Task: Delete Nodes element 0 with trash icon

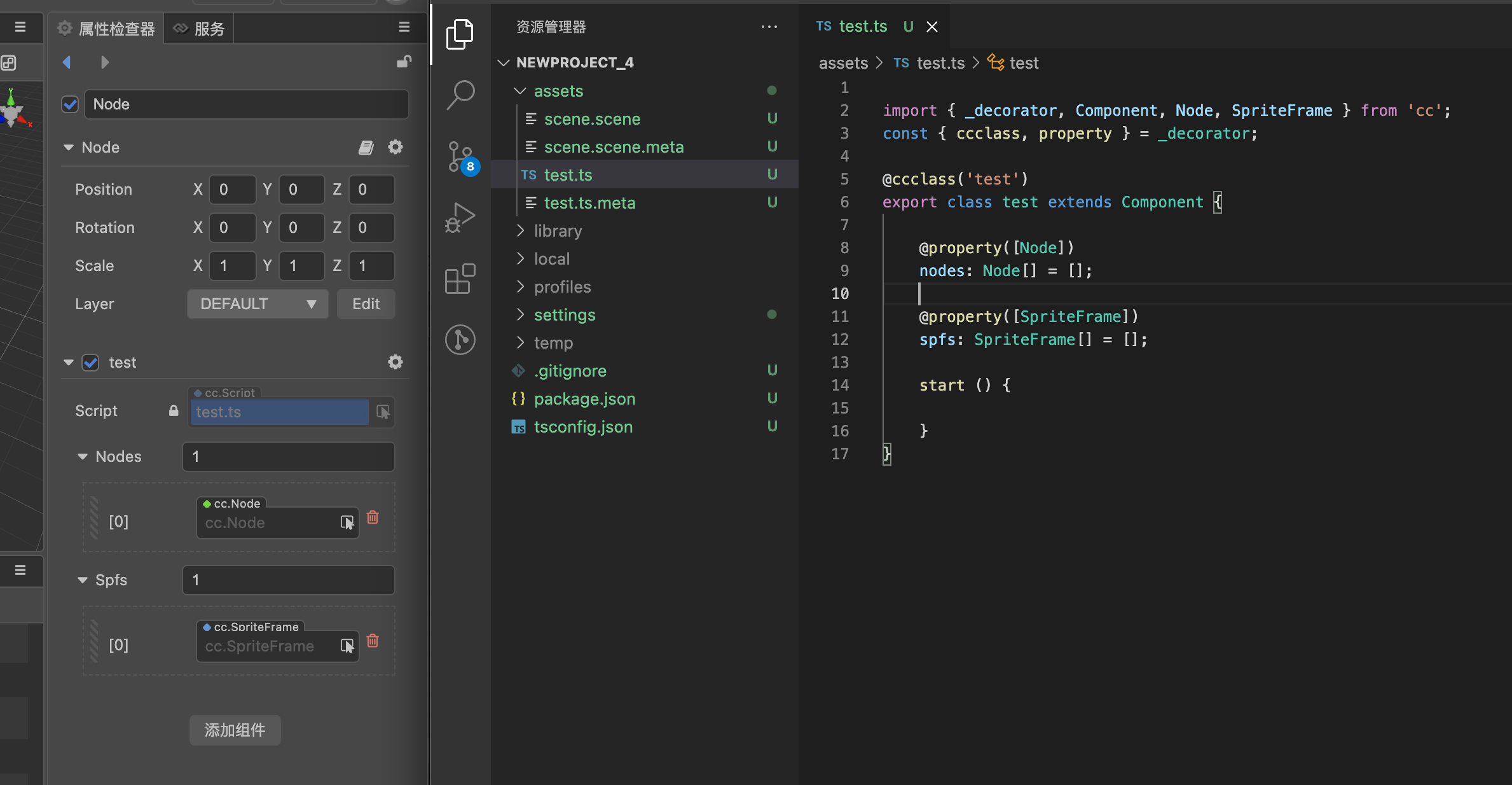Action: tap(373, 518)
